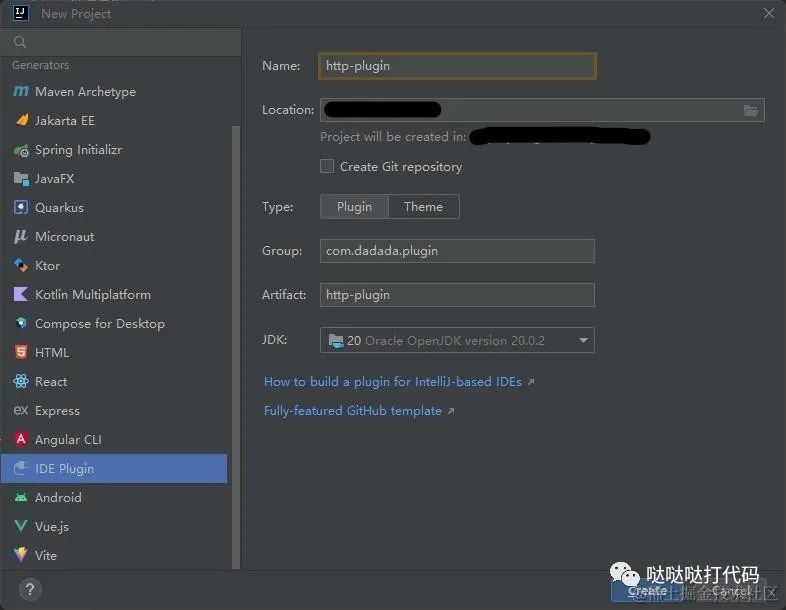Select the Maven Archetype generator icon
Image resolution: width=786 pixels, height=610 pixels.
pos(21,91)
